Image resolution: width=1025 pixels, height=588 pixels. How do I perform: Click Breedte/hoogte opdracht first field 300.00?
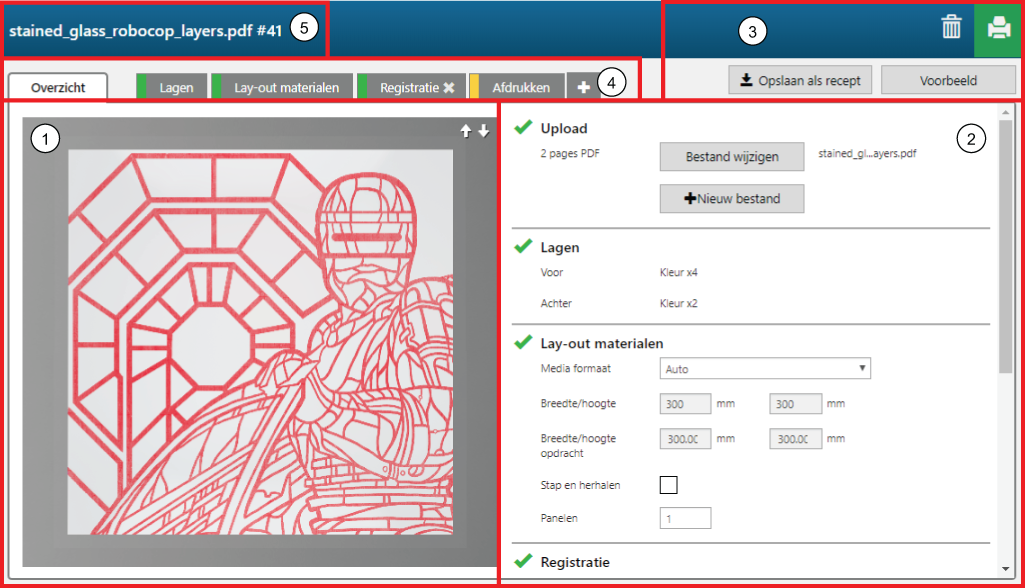pos(685,439)
